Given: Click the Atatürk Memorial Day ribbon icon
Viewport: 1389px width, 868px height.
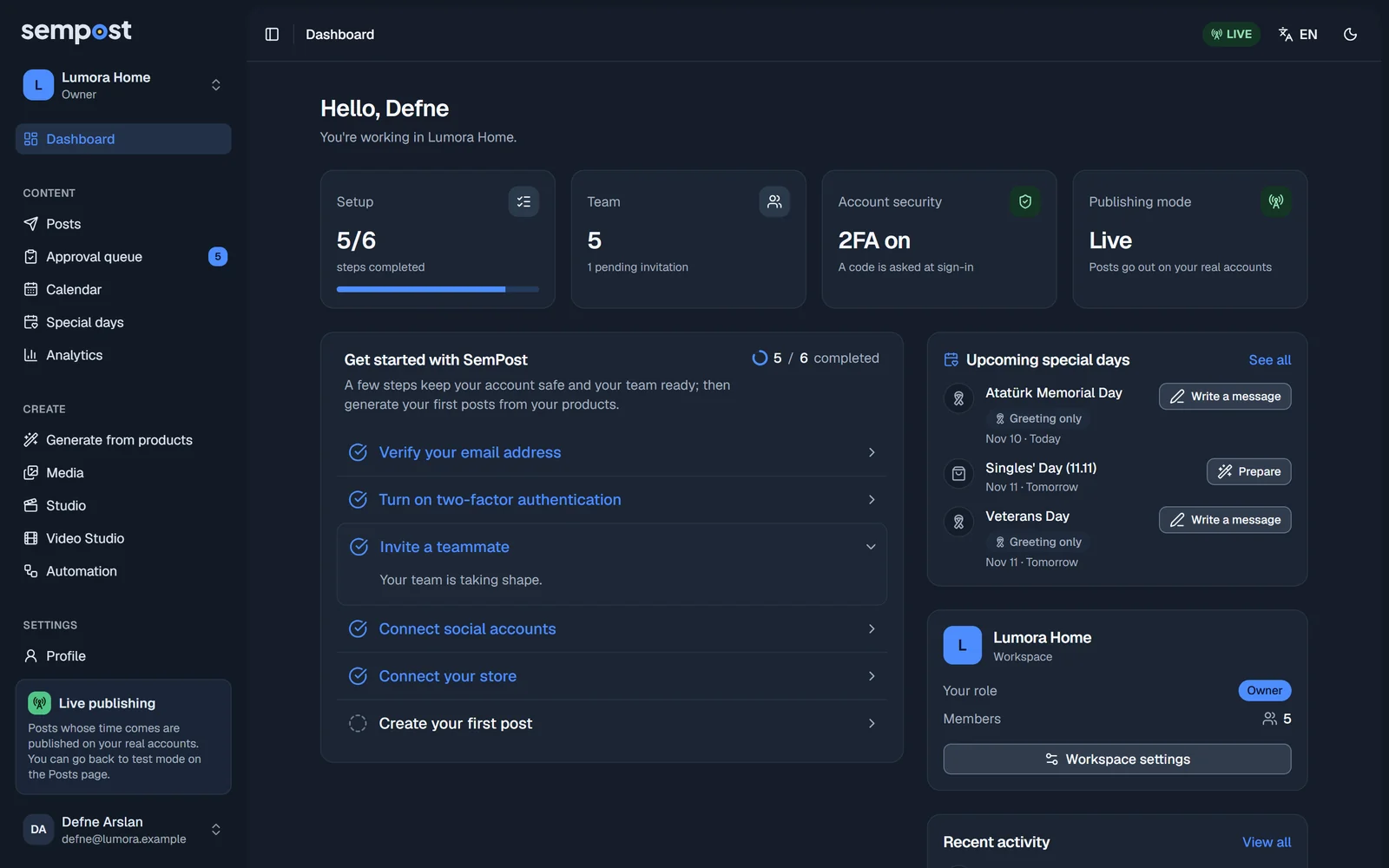Looking at the screenshot, I should pyautogui.click(x=958, y=398).
